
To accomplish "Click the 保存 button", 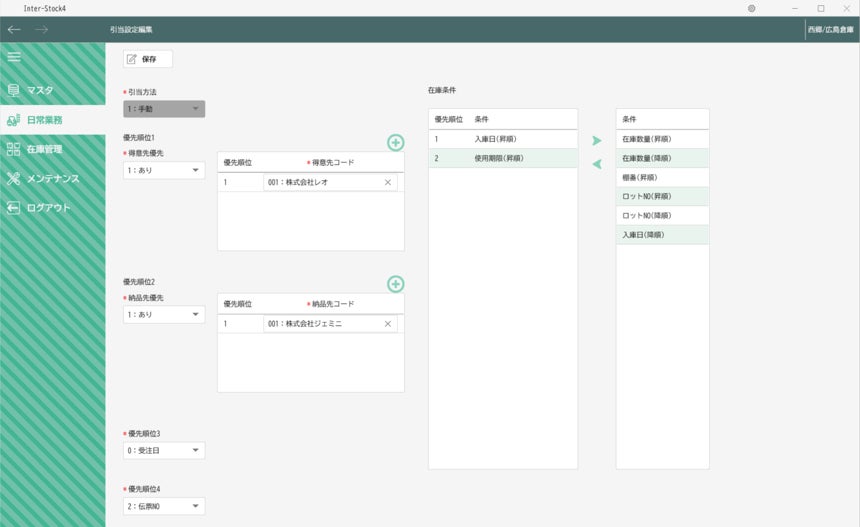I will (x=148, y=59).
